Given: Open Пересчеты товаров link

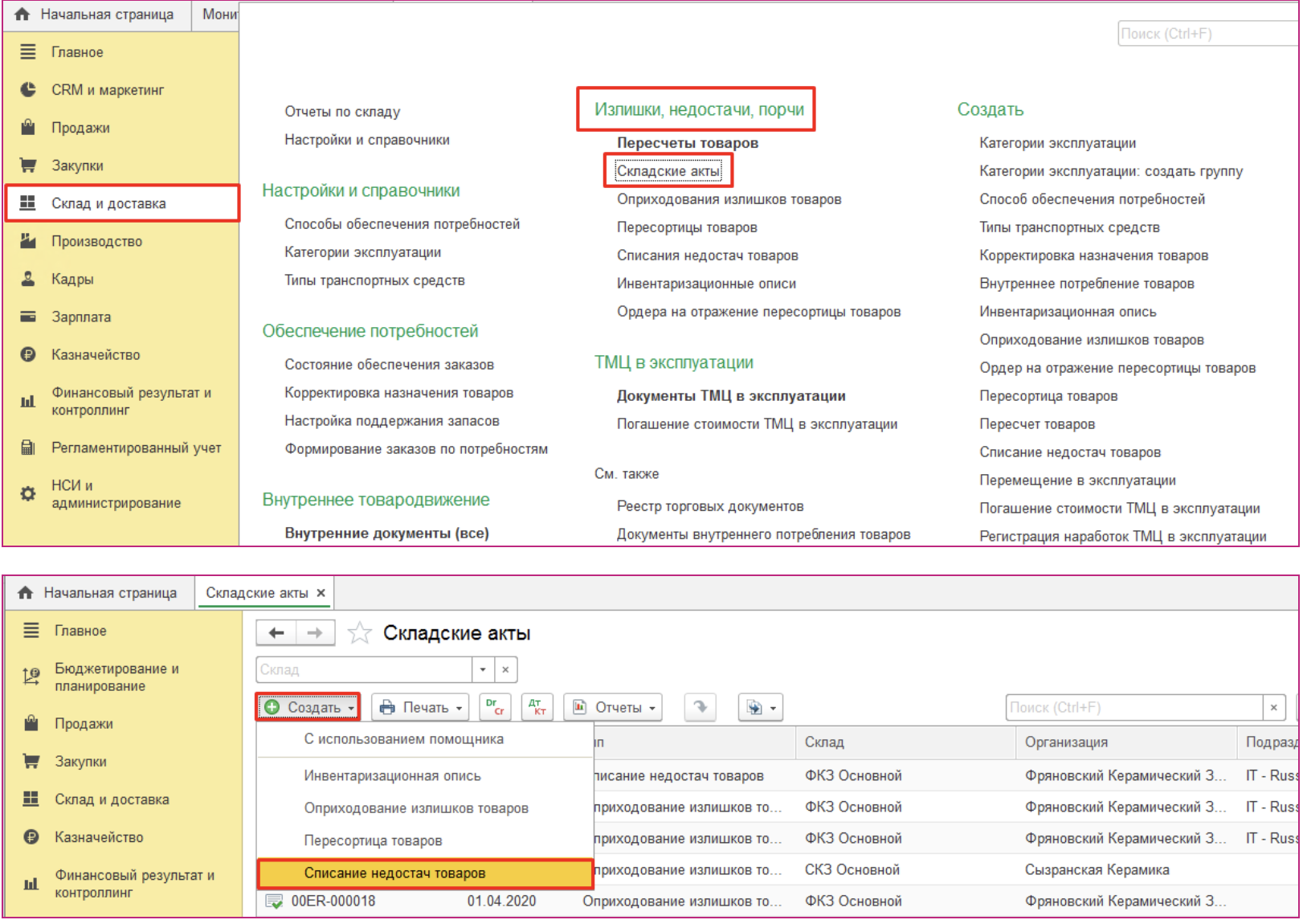Looking at the screenshot, I should coord(687,143).
